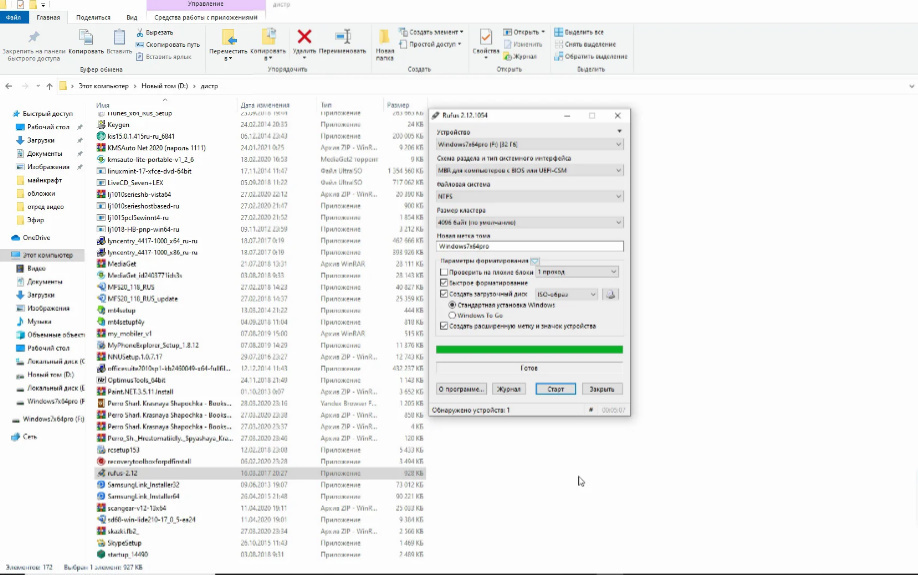Open the device (Устройство) dropdown in Rufus
The image size is (918, 575).
click(x=529, y=144)
